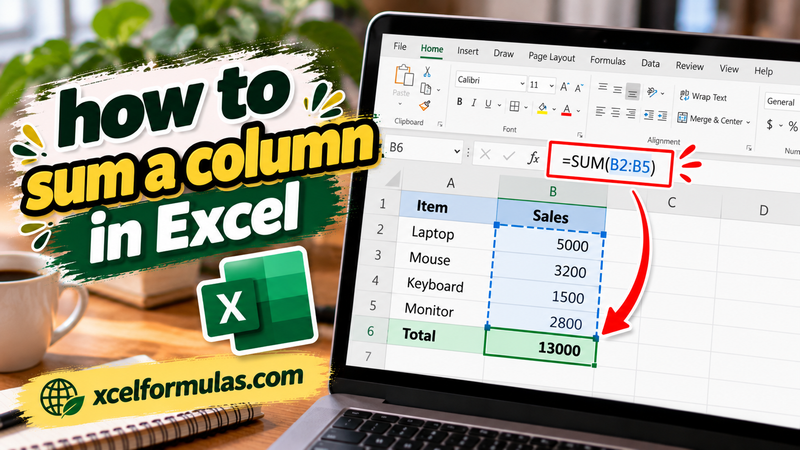Click the Accounting dollar sign format
800x450 pixels.
[769, 124]
